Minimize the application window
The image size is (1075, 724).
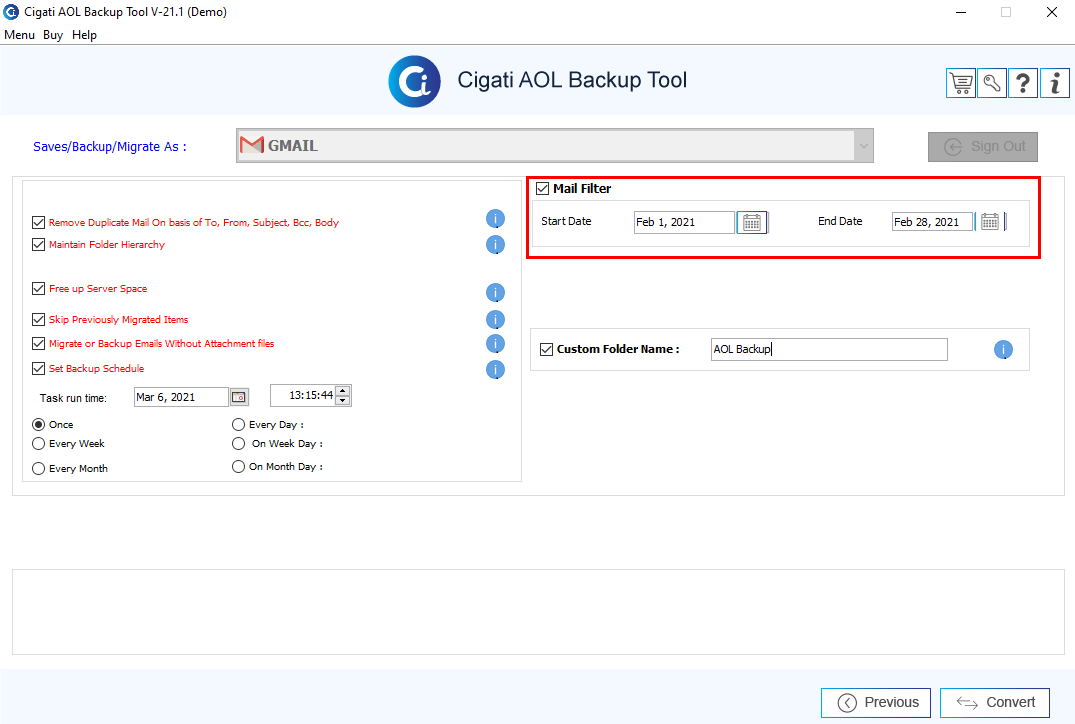[x=961, y=12]
